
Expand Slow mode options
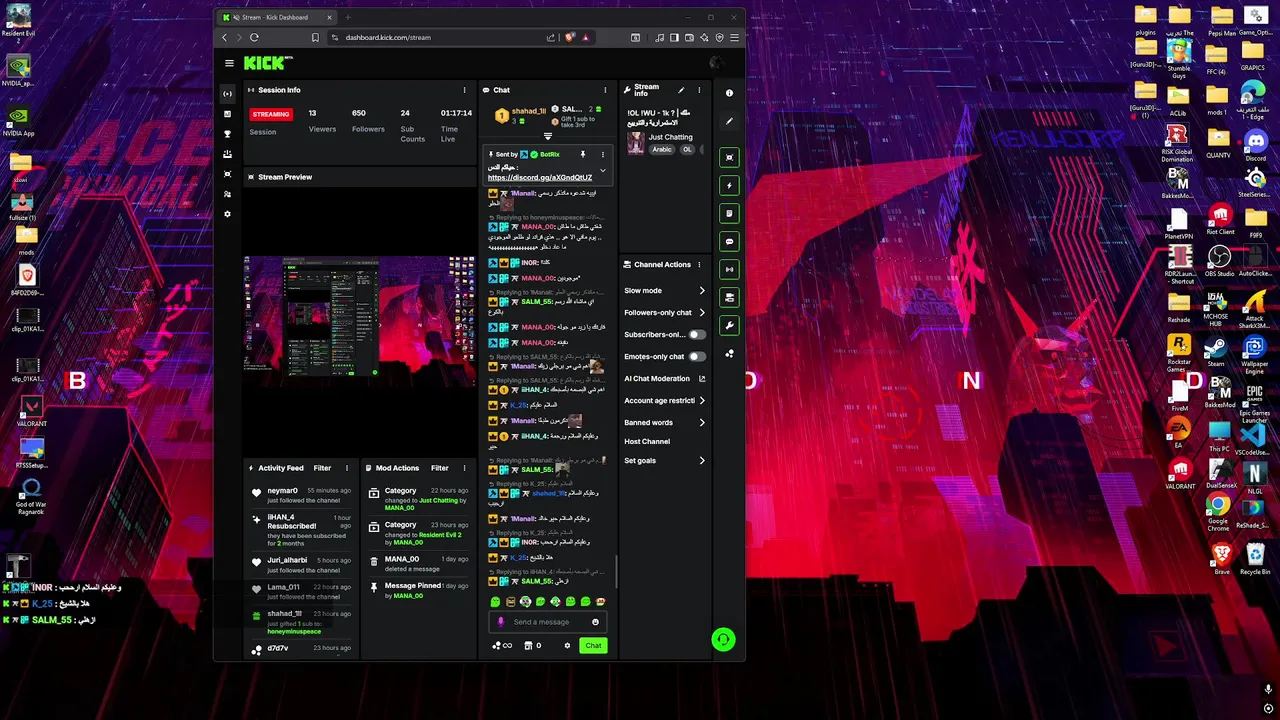point(702,291)
